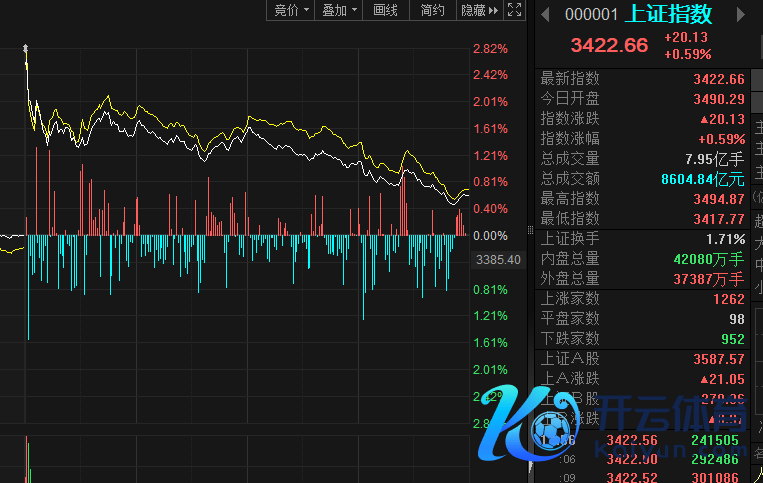Open the 竞价 dropdown menu
763x483 pixels.
tap(291, 10)
